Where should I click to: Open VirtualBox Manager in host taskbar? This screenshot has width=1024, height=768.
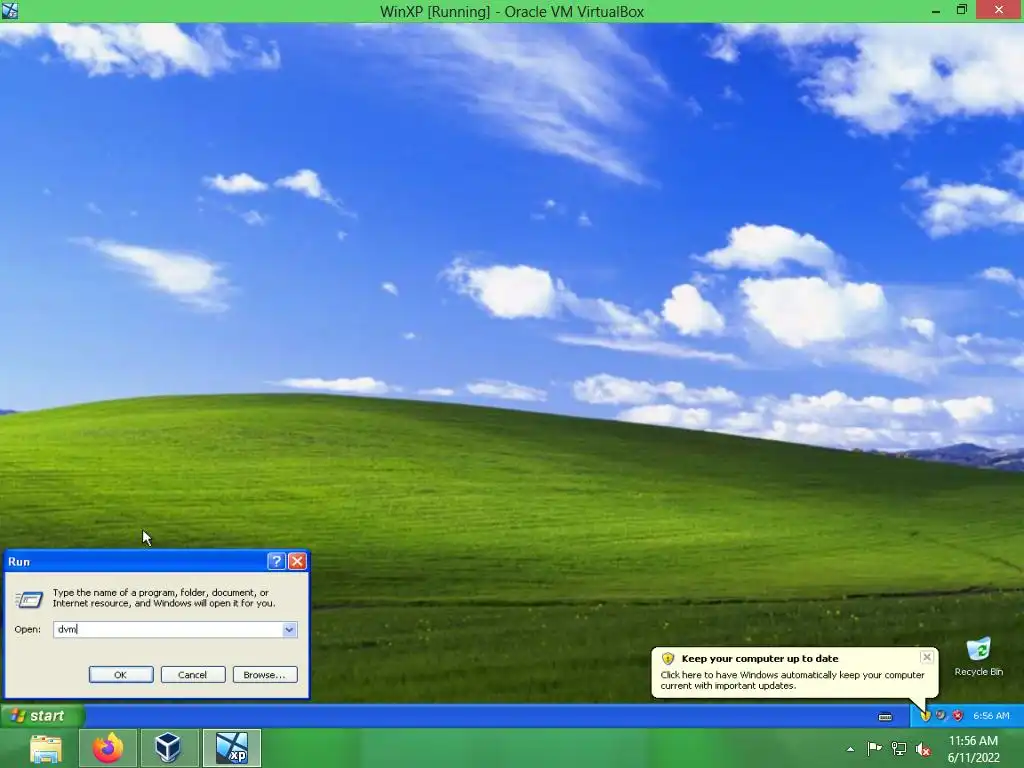click(x=168, y=748)
